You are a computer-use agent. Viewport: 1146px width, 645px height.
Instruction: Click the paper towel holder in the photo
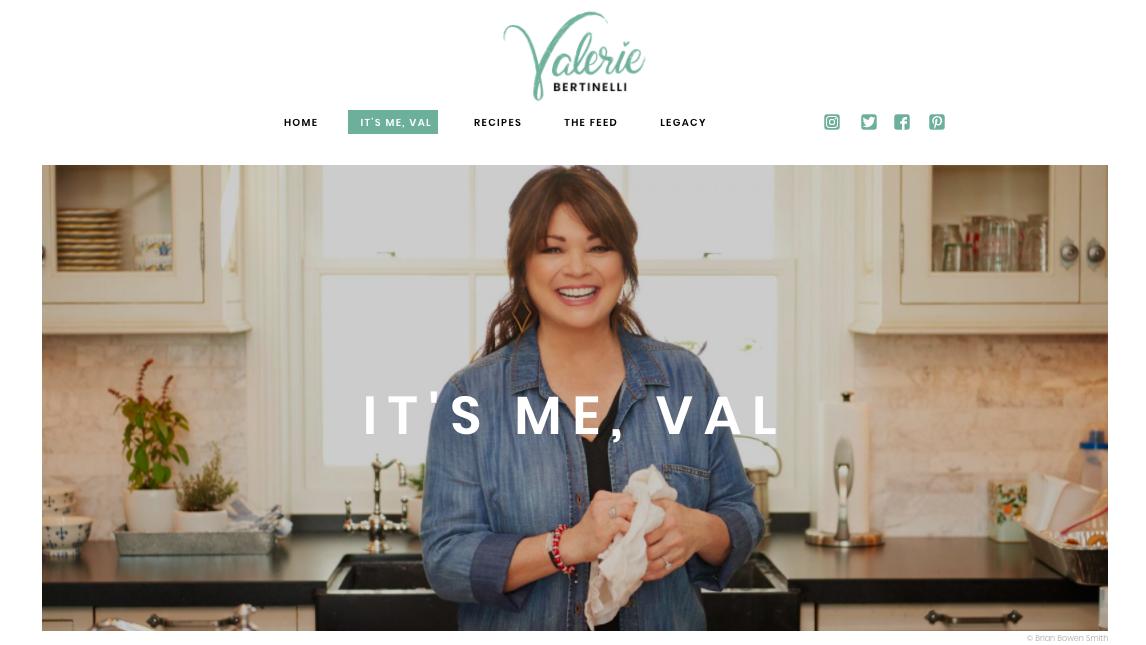(844, 471)
